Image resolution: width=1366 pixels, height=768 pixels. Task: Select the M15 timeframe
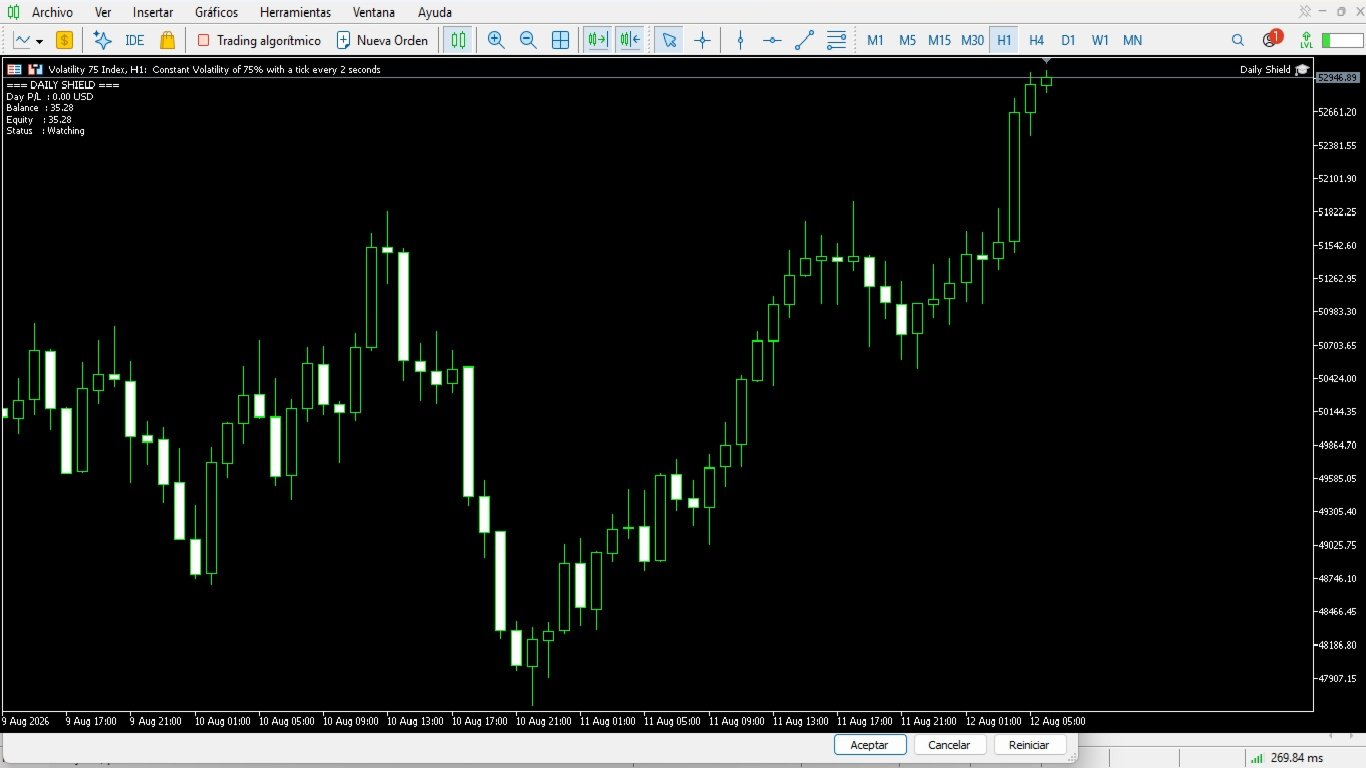click(x=939, y=40)
